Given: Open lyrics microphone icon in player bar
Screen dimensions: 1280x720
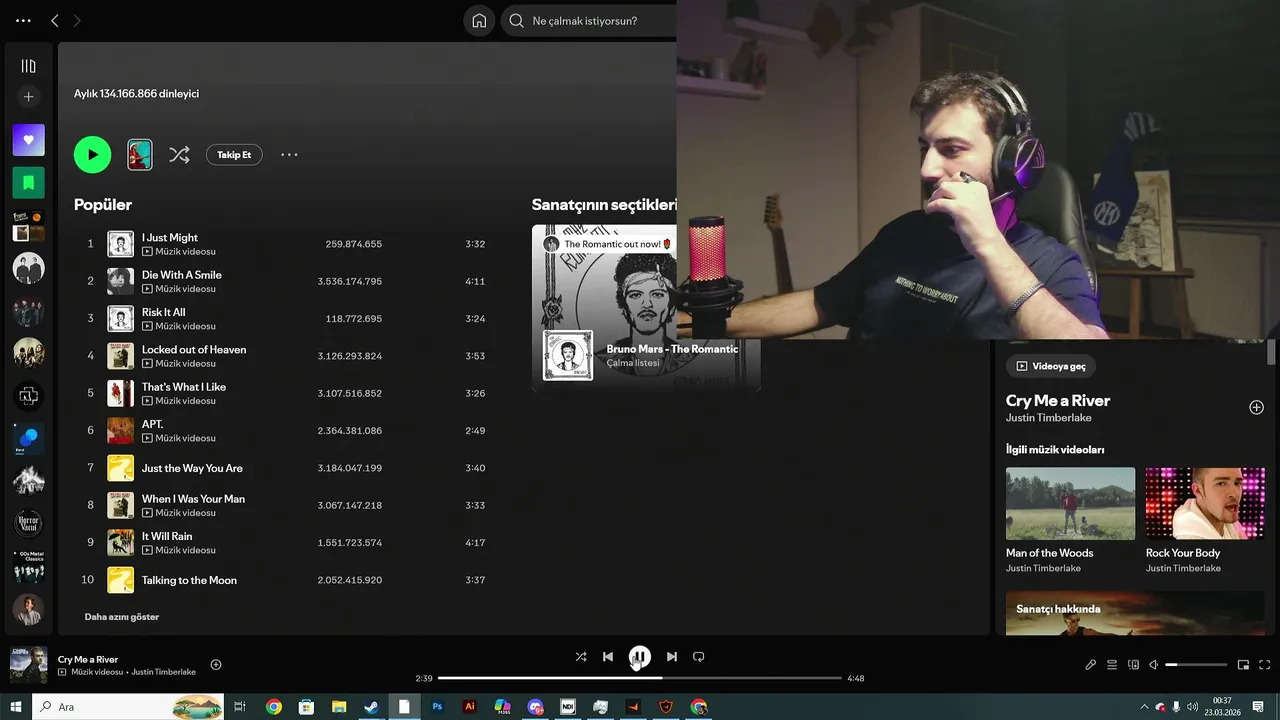Looking at the screenshot, I should point(1091,665).
